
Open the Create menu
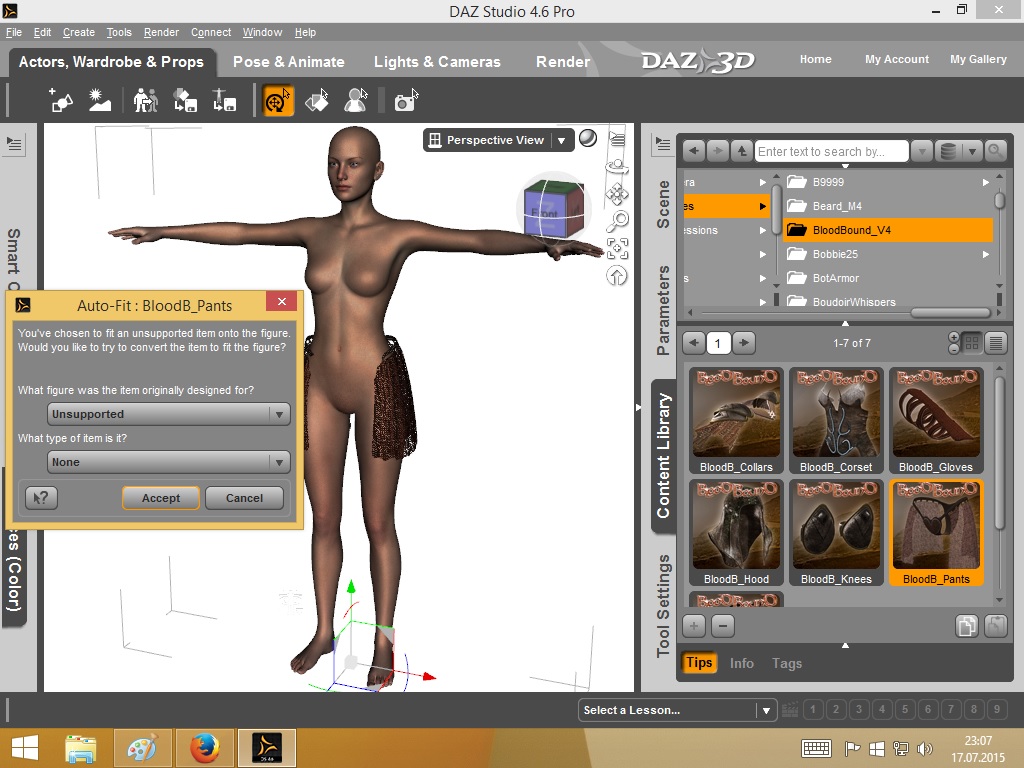pos(78,32)
